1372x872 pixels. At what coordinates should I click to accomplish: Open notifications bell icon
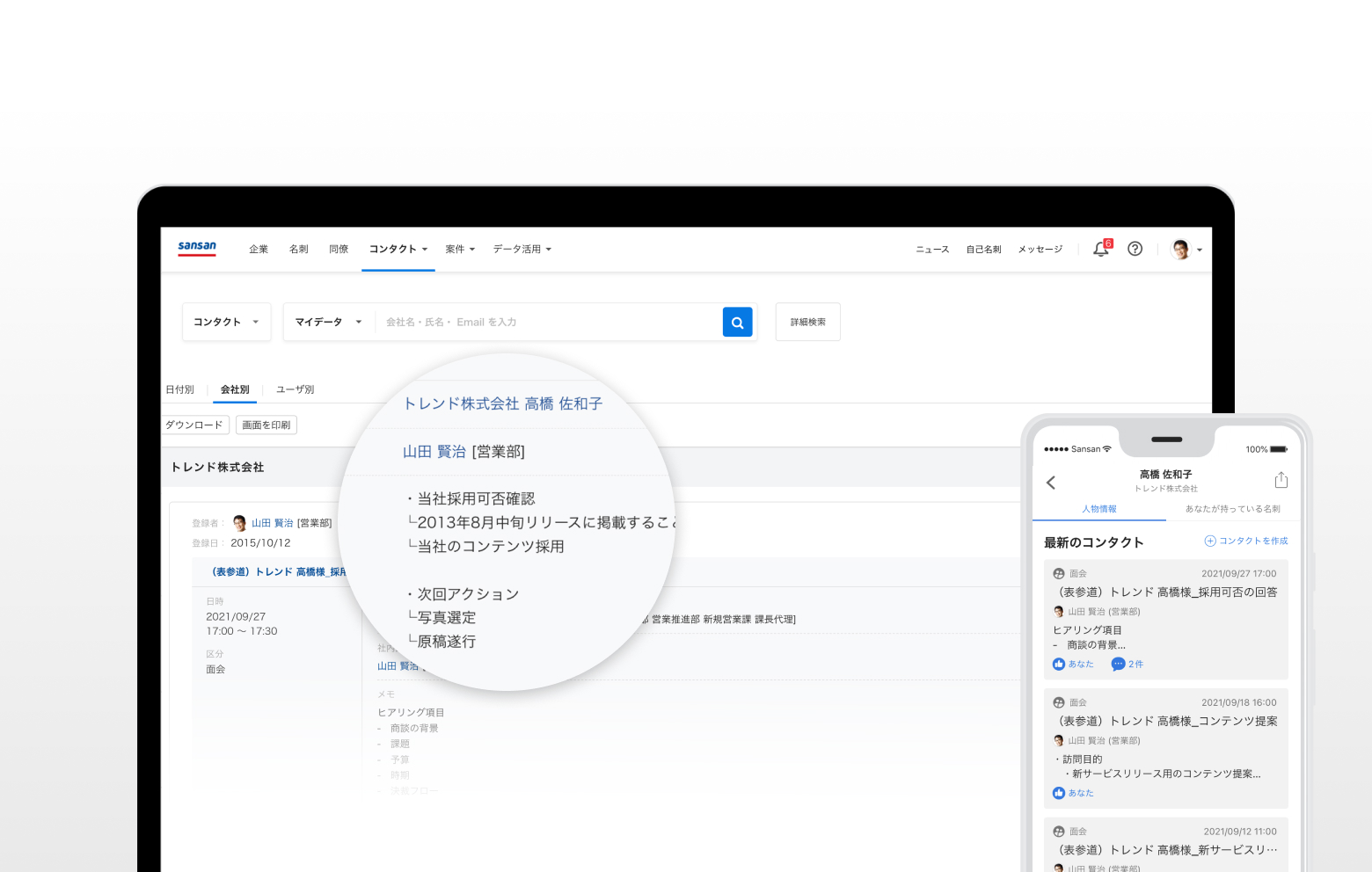coord(1100,249)
